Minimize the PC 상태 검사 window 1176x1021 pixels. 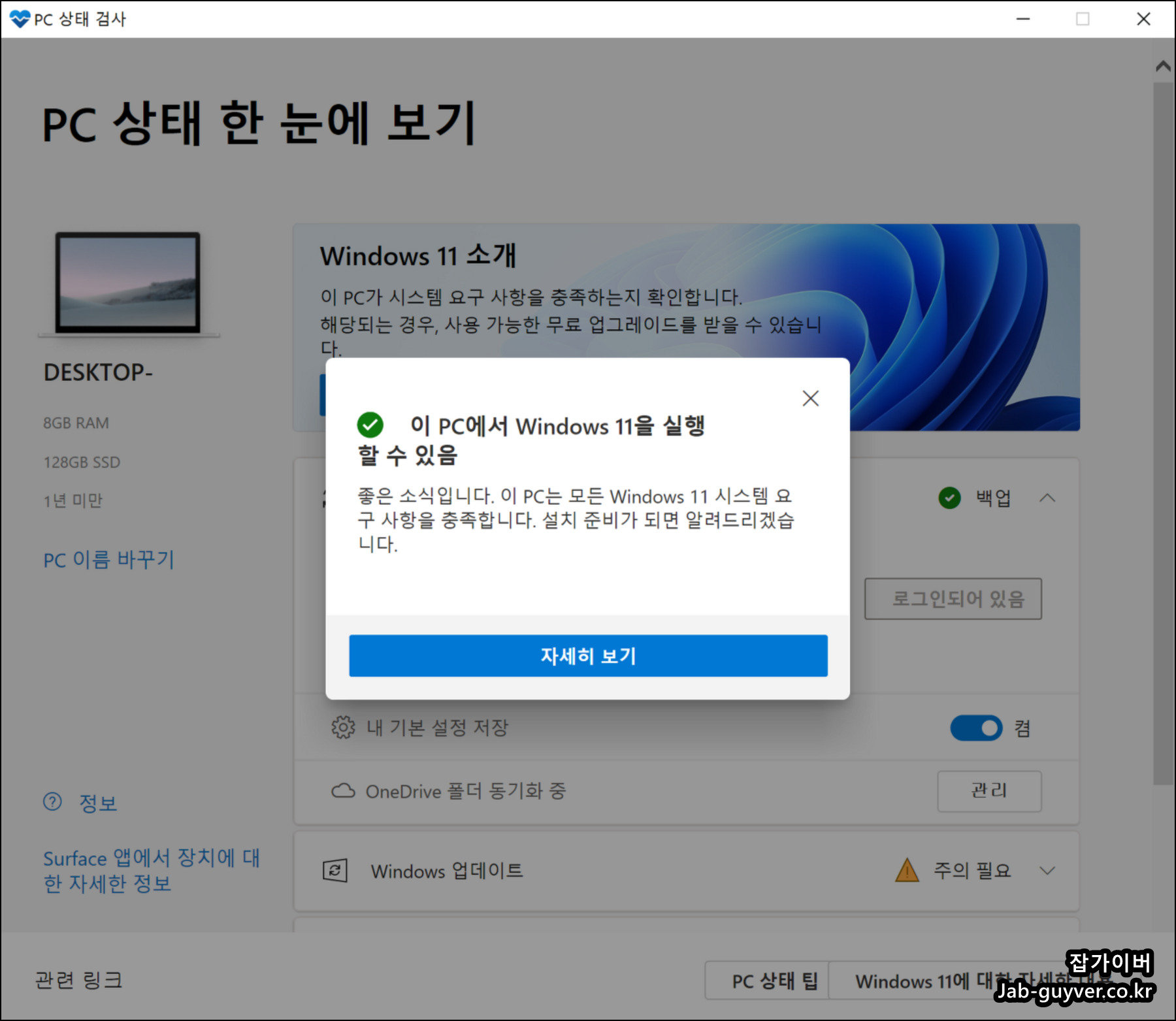tap(1023, 19)
